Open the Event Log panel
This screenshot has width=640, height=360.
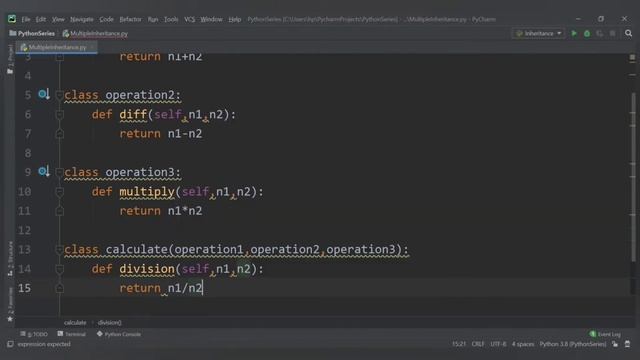pyautogui.click(x=605, y=334)
